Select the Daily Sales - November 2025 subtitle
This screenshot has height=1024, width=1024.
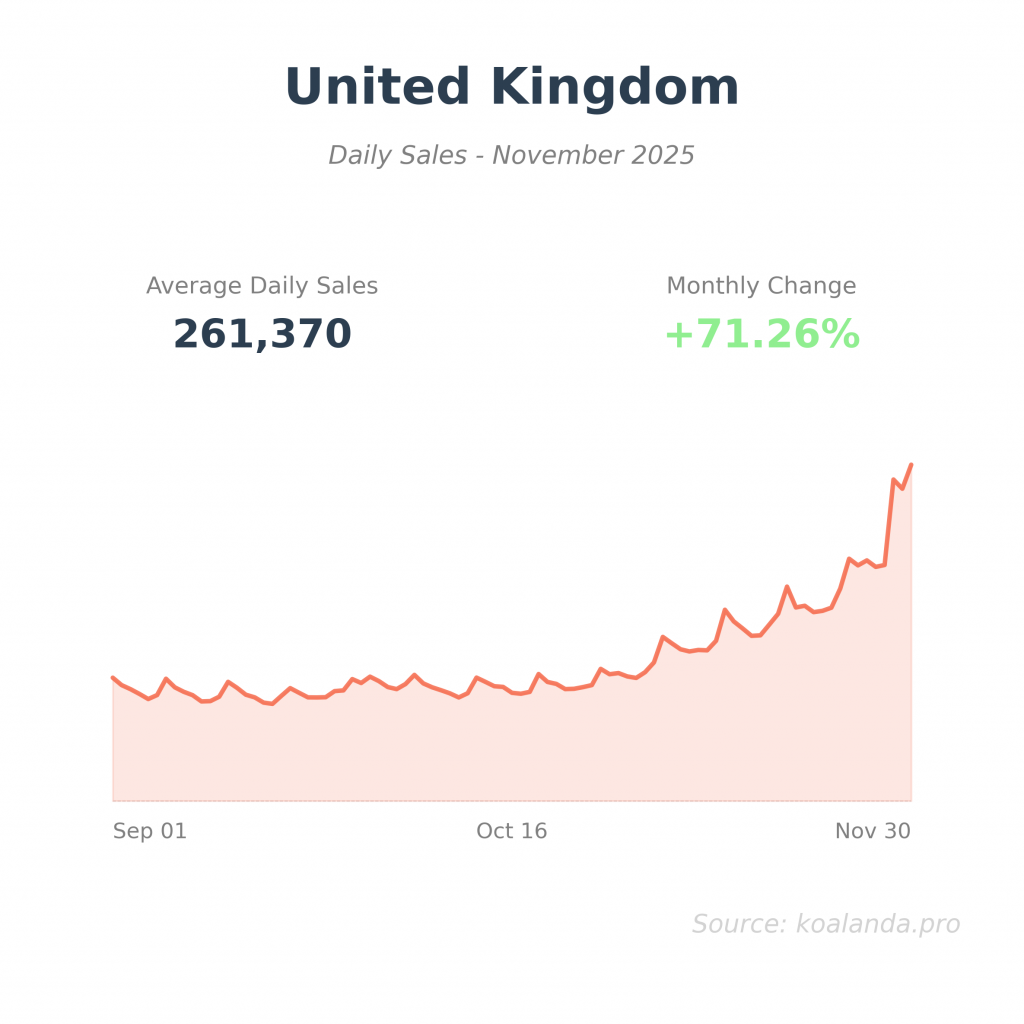pos(511,156)
